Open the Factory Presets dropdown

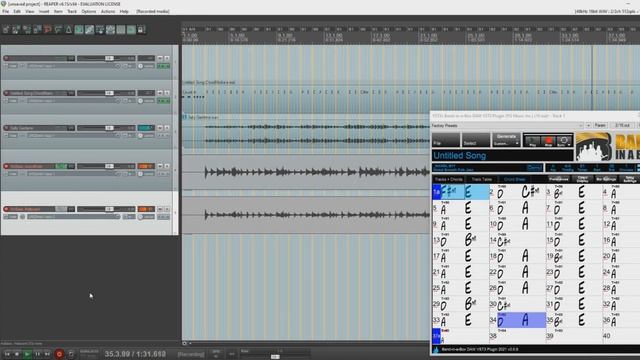[507, 125]
